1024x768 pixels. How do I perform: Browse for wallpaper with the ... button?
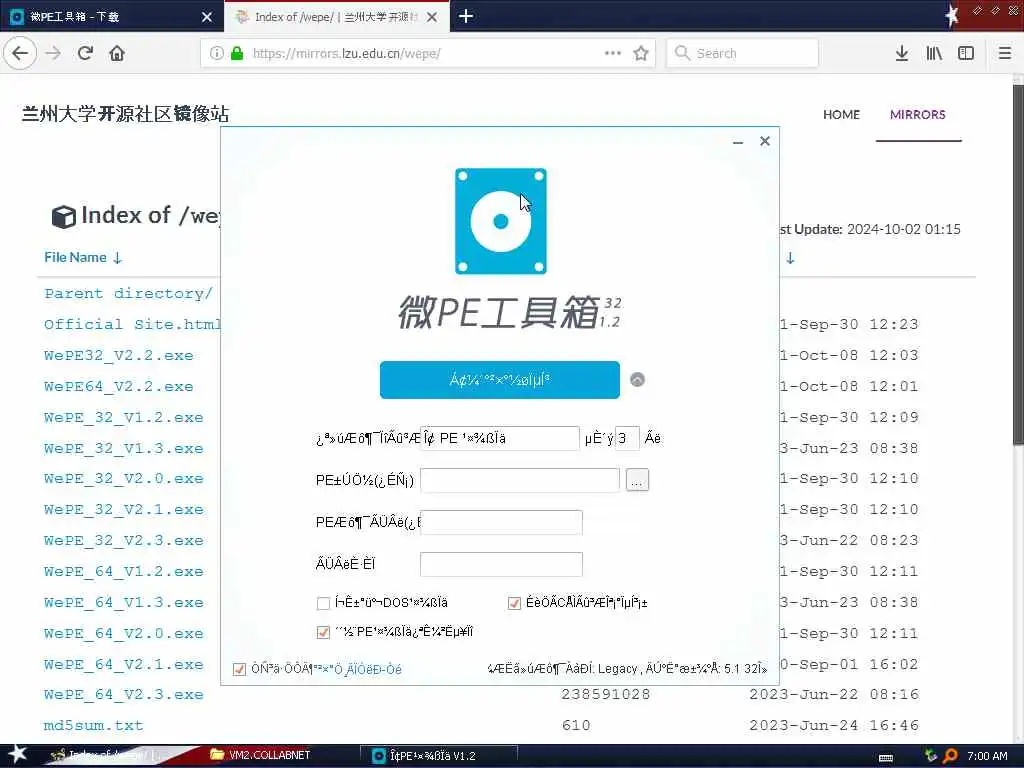pyautogui.click(x=637, y=480)
